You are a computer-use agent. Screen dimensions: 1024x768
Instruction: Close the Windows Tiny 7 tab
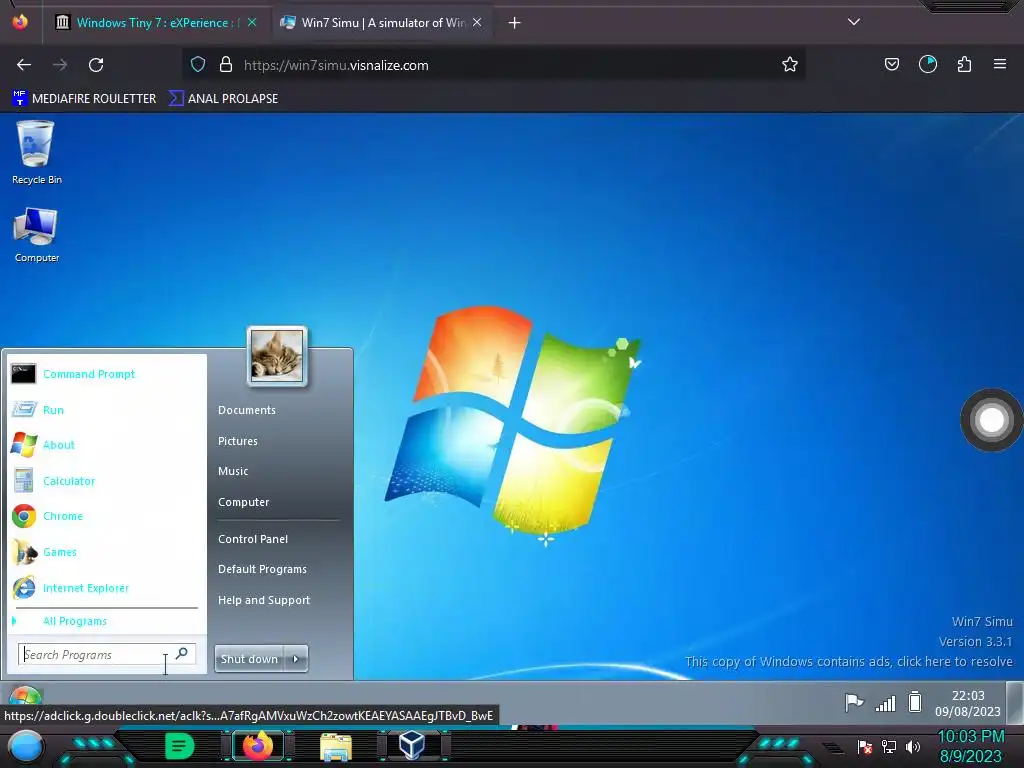coord(252,22)
